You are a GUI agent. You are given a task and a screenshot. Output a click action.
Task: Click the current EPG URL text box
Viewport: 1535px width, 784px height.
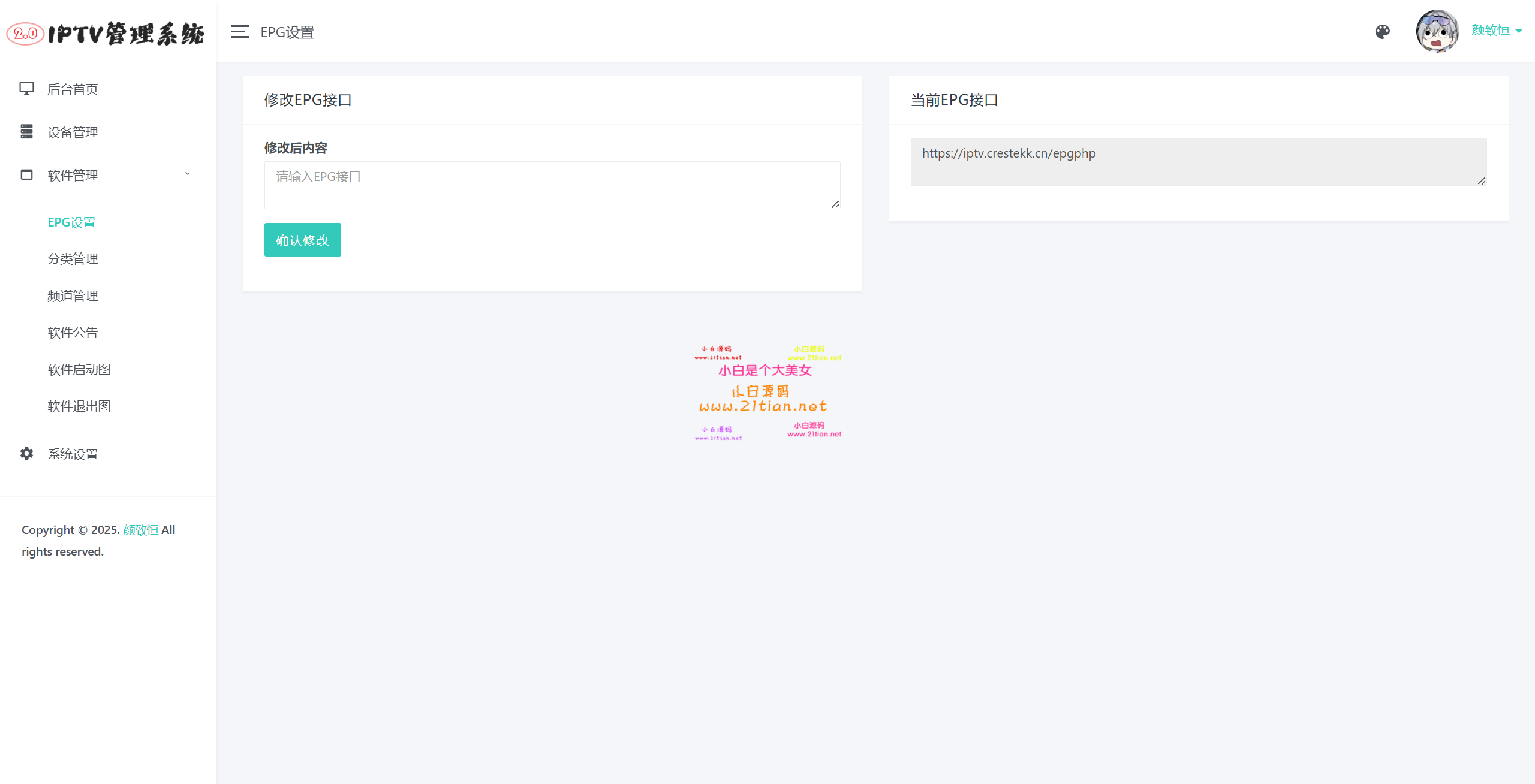[1198, 162]
